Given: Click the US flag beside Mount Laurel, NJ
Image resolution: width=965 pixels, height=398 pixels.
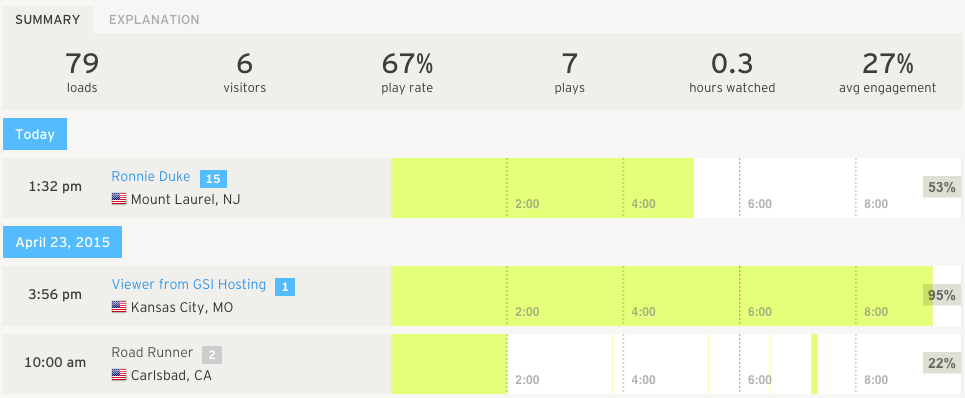Looking at the screenshot, I should 119,199.
